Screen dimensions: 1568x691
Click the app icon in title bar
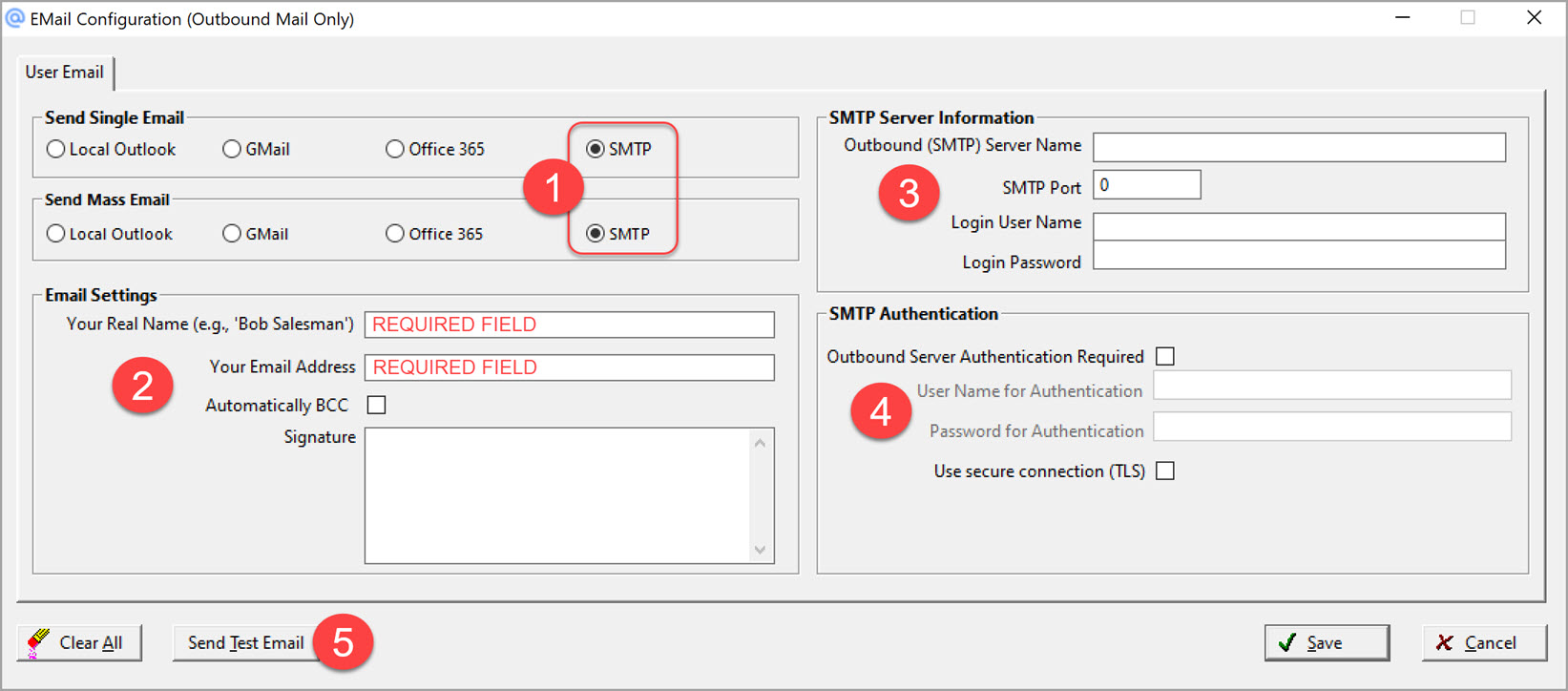[15, 18]
